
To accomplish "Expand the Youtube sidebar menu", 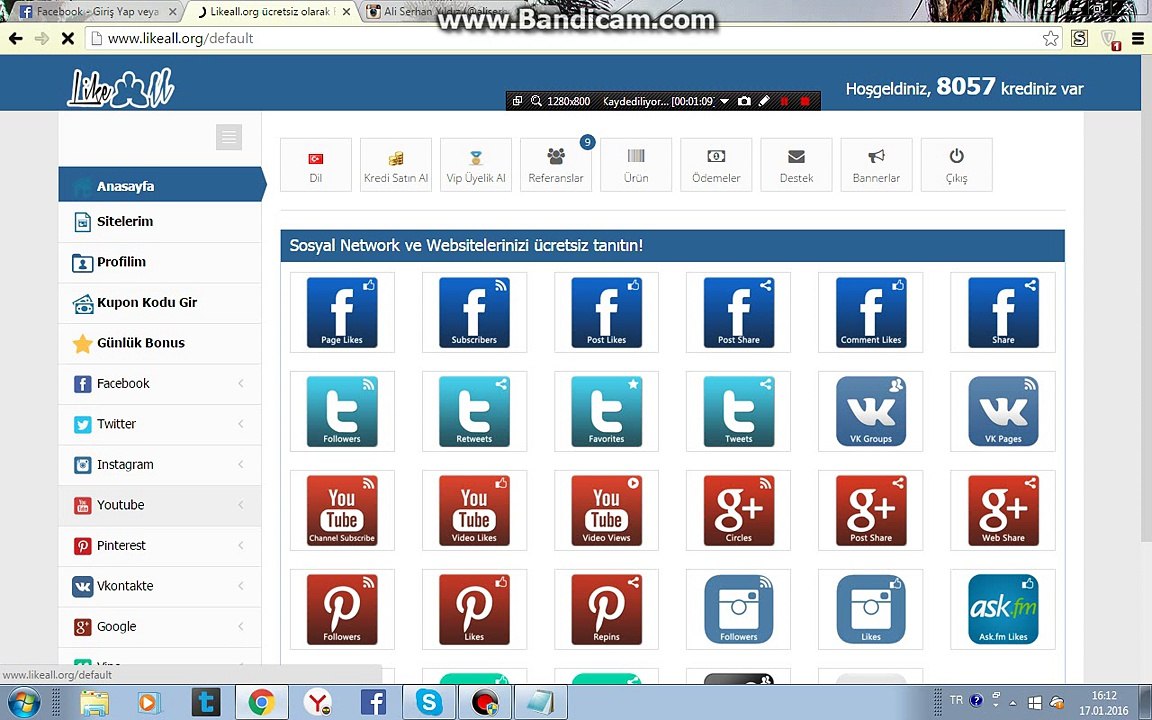I will click(x=160, y=505).
